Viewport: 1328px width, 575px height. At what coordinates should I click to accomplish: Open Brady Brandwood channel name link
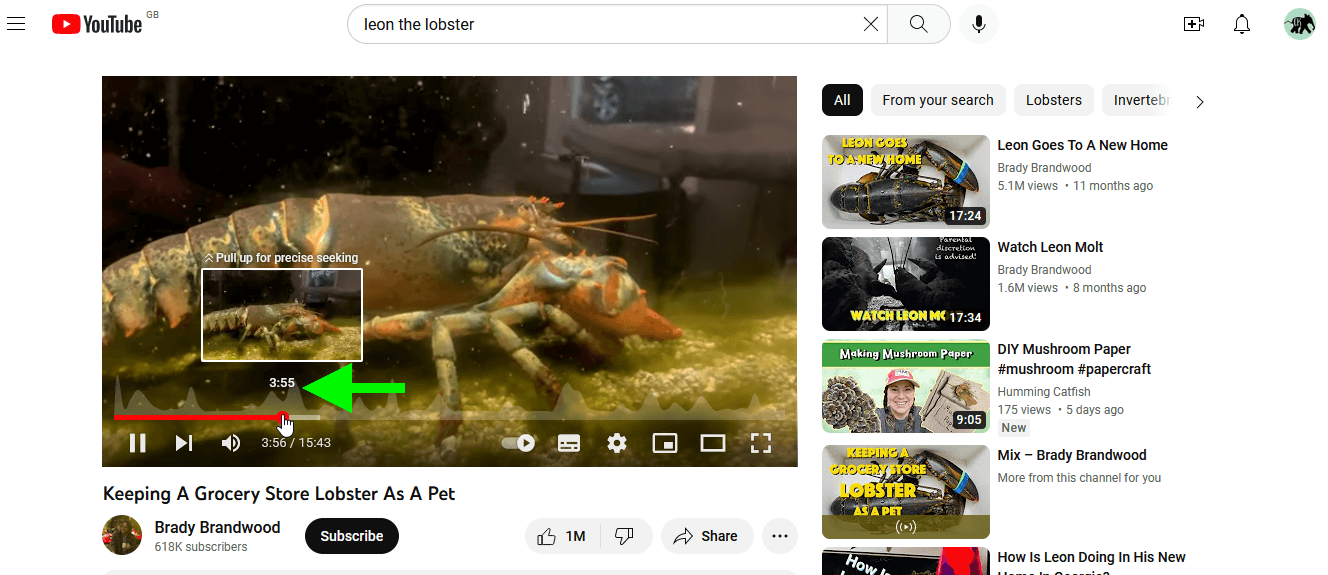[217, 527]
